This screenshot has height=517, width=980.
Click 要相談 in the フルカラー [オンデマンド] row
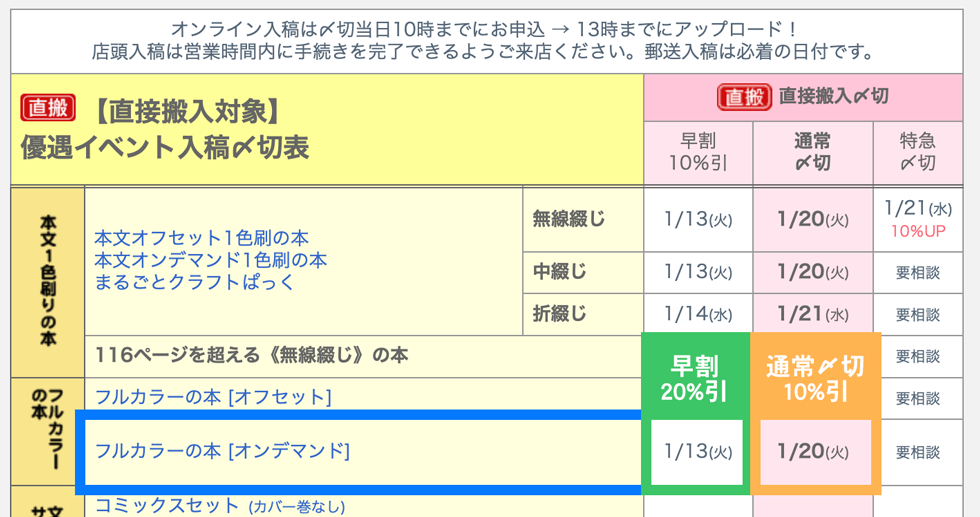(x=917, y=452)
